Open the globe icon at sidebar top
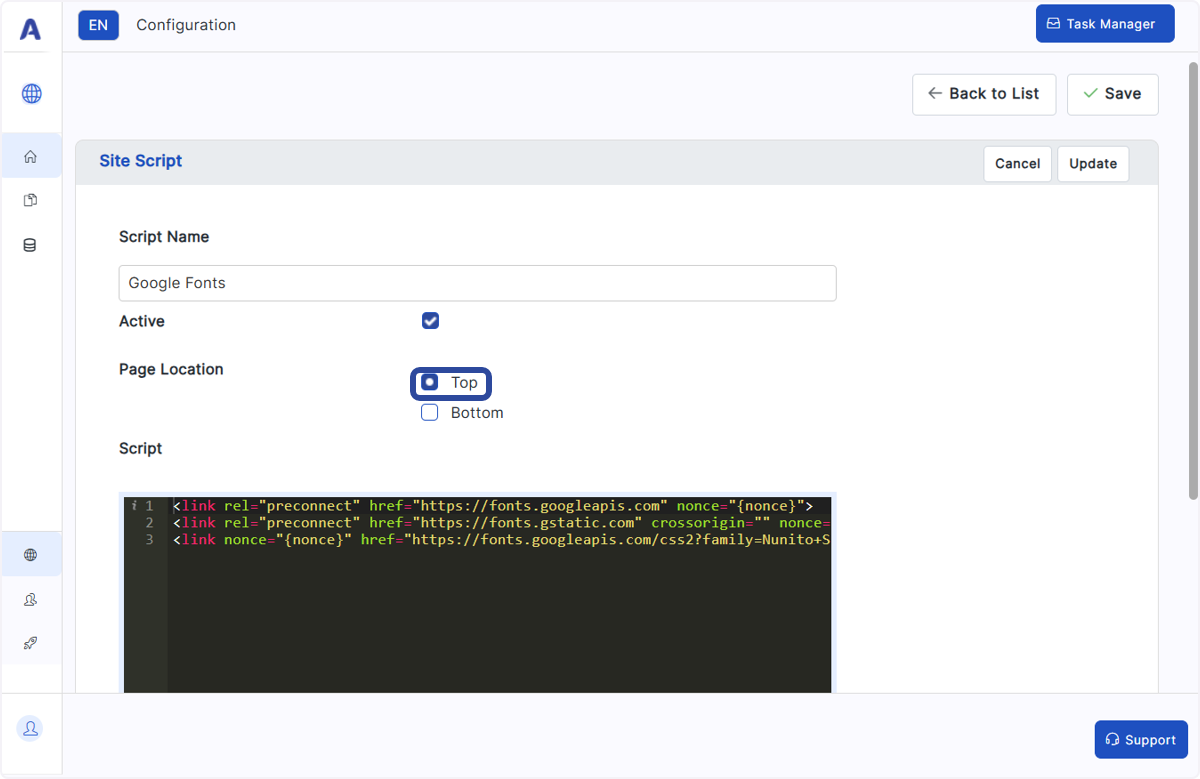1200x779 pixels. [31, 94]
